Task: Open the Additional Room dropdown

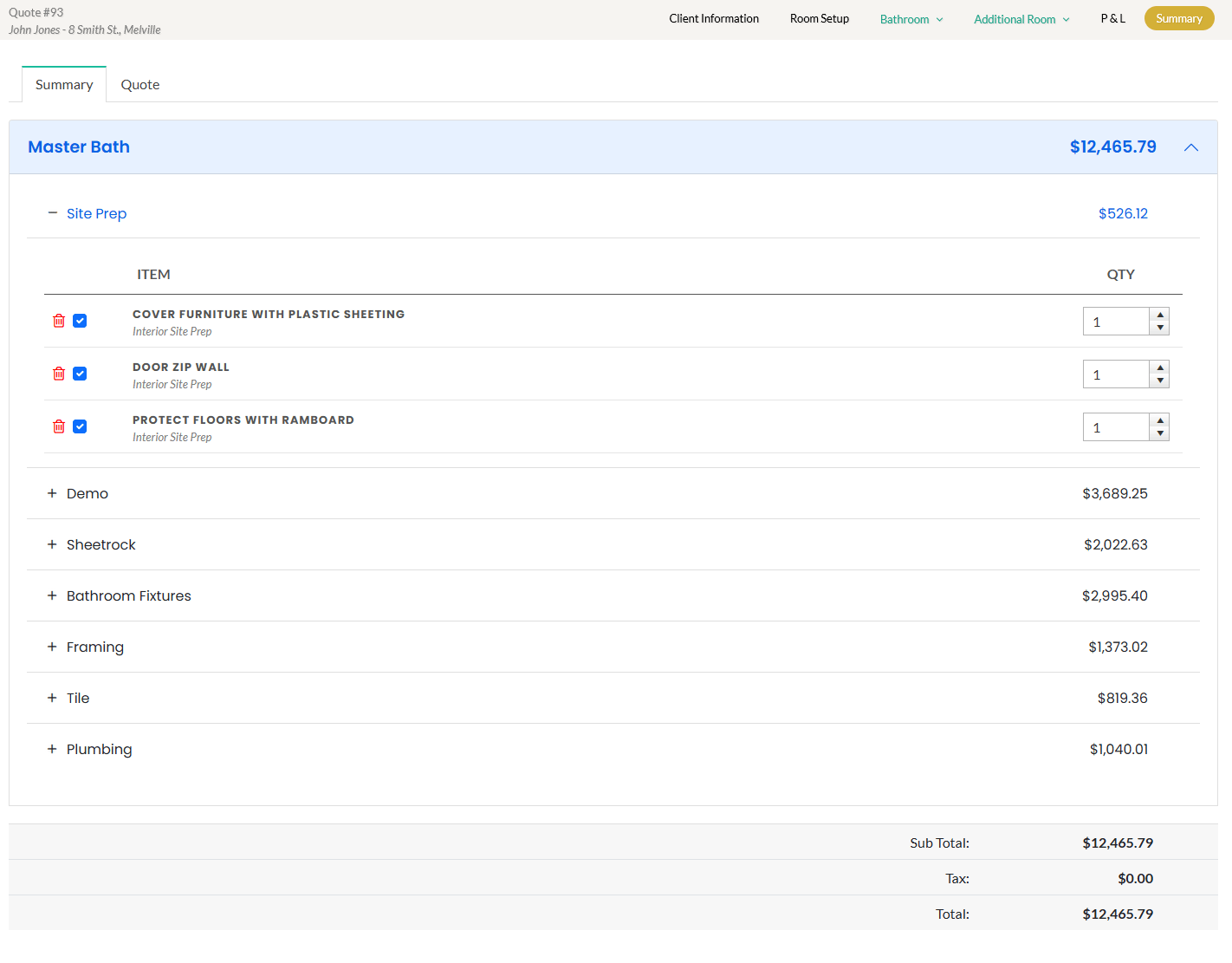Action: point(1021,19)
